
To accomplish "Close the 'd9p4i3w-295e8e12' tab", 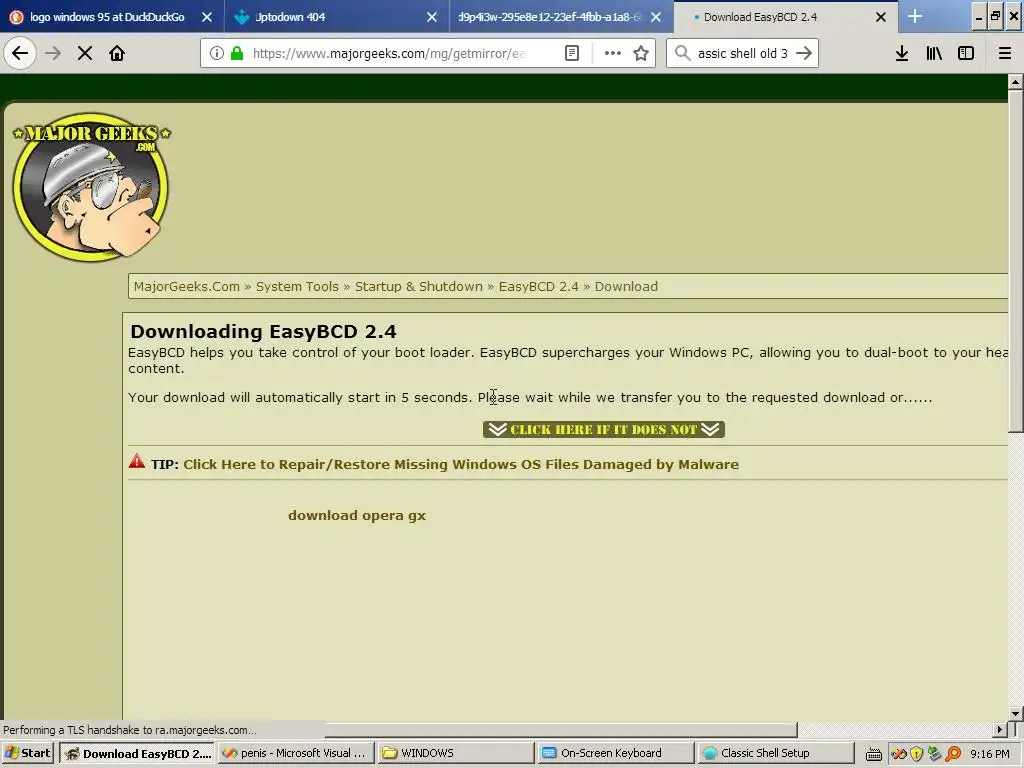I will pos(656,17).
